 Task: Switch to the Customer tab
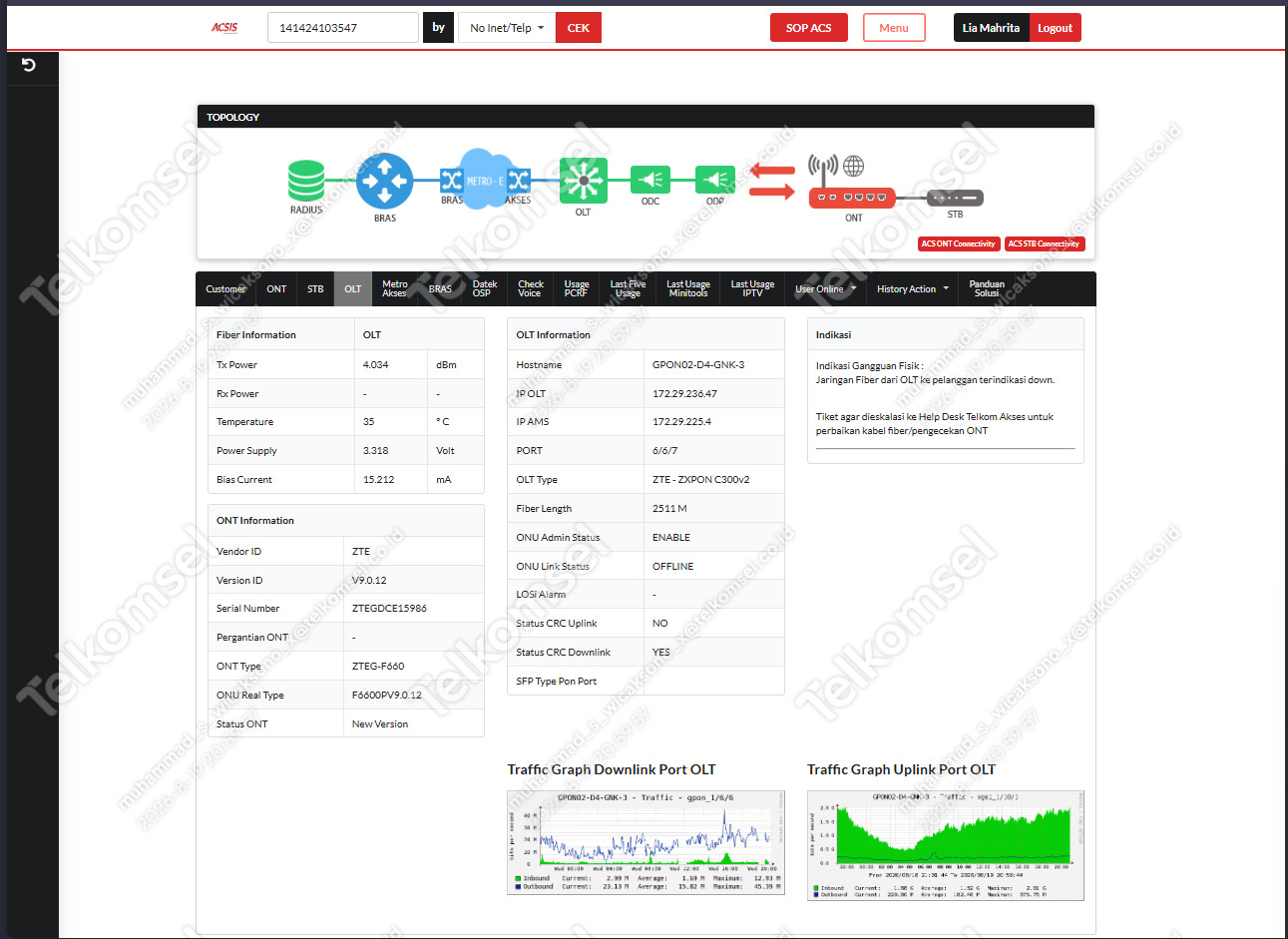click(225, 289)
